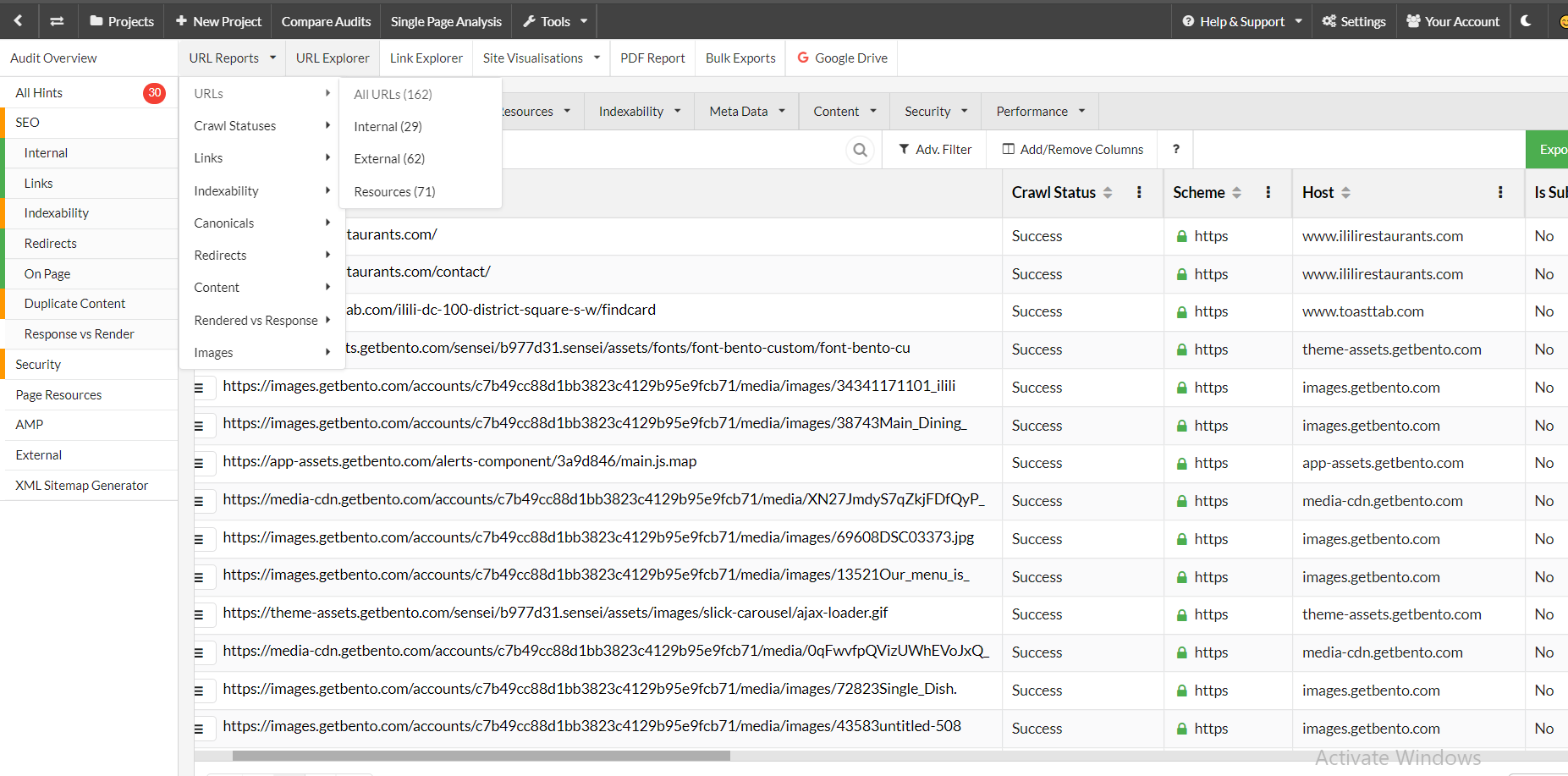Select All Hints in sidebar
1568x776 pixels.
pos(39,93)
